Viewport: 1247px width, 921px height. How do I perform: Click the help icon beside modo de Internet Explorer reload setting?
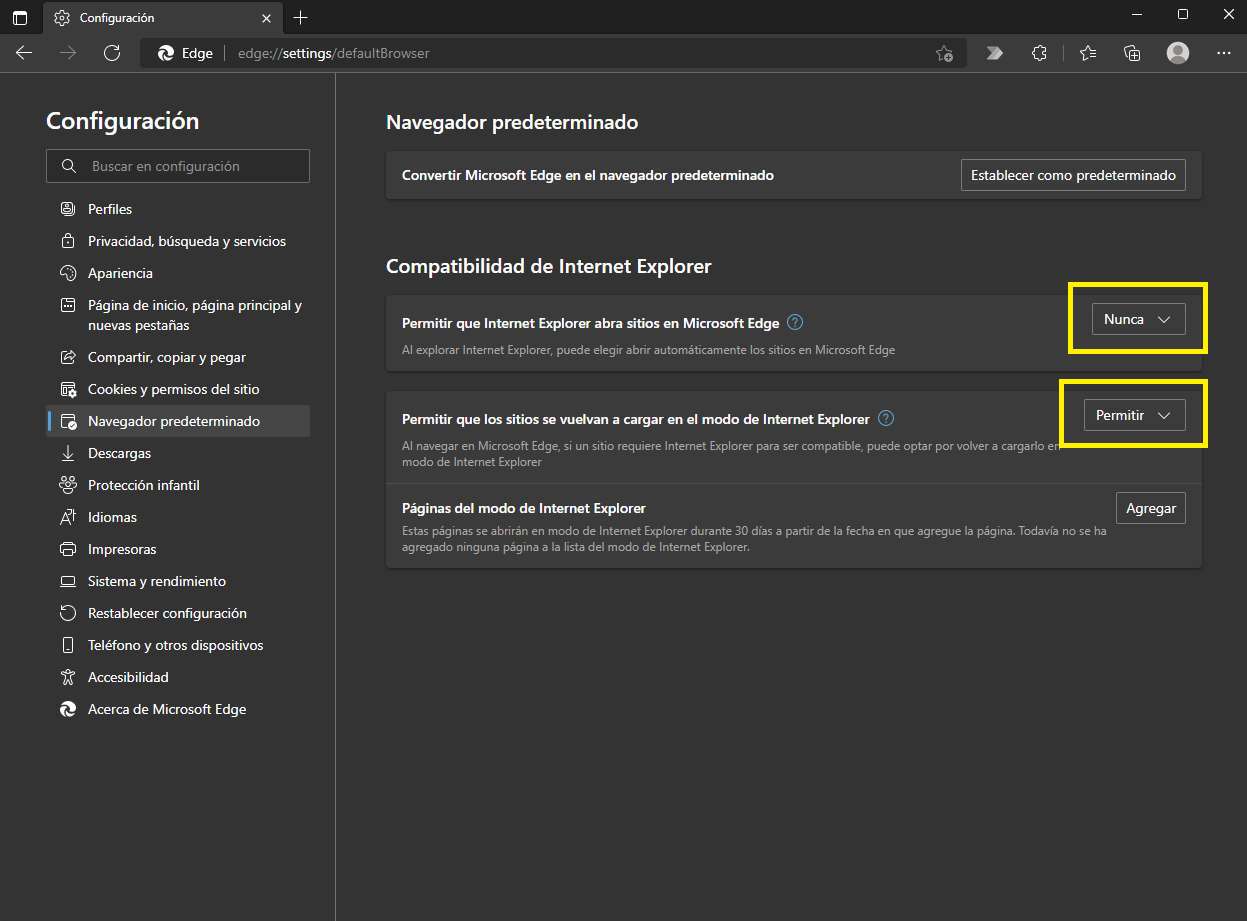(886, 418)
